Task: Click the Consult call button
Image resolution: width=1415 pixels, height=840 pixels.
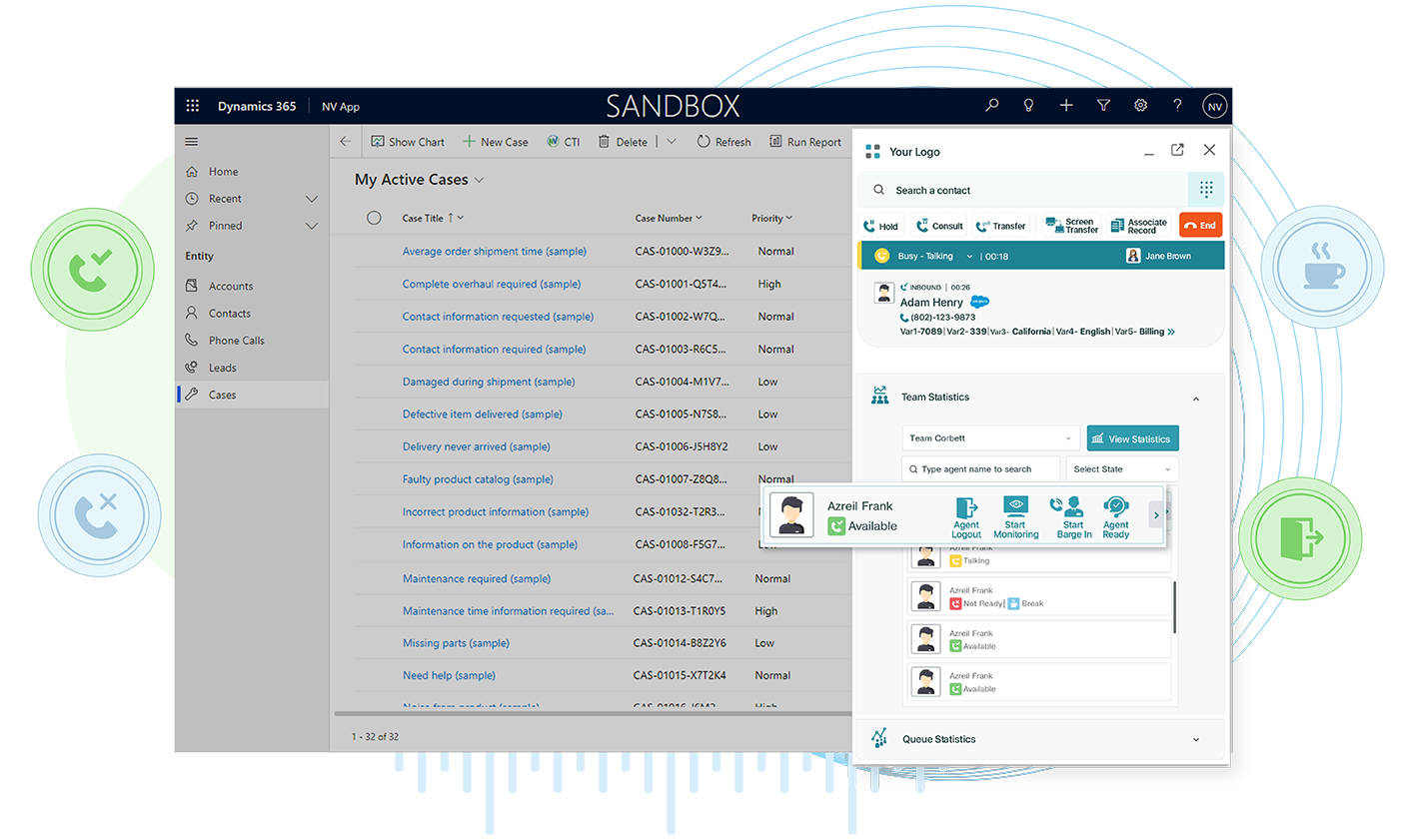Action: point(939,226)
